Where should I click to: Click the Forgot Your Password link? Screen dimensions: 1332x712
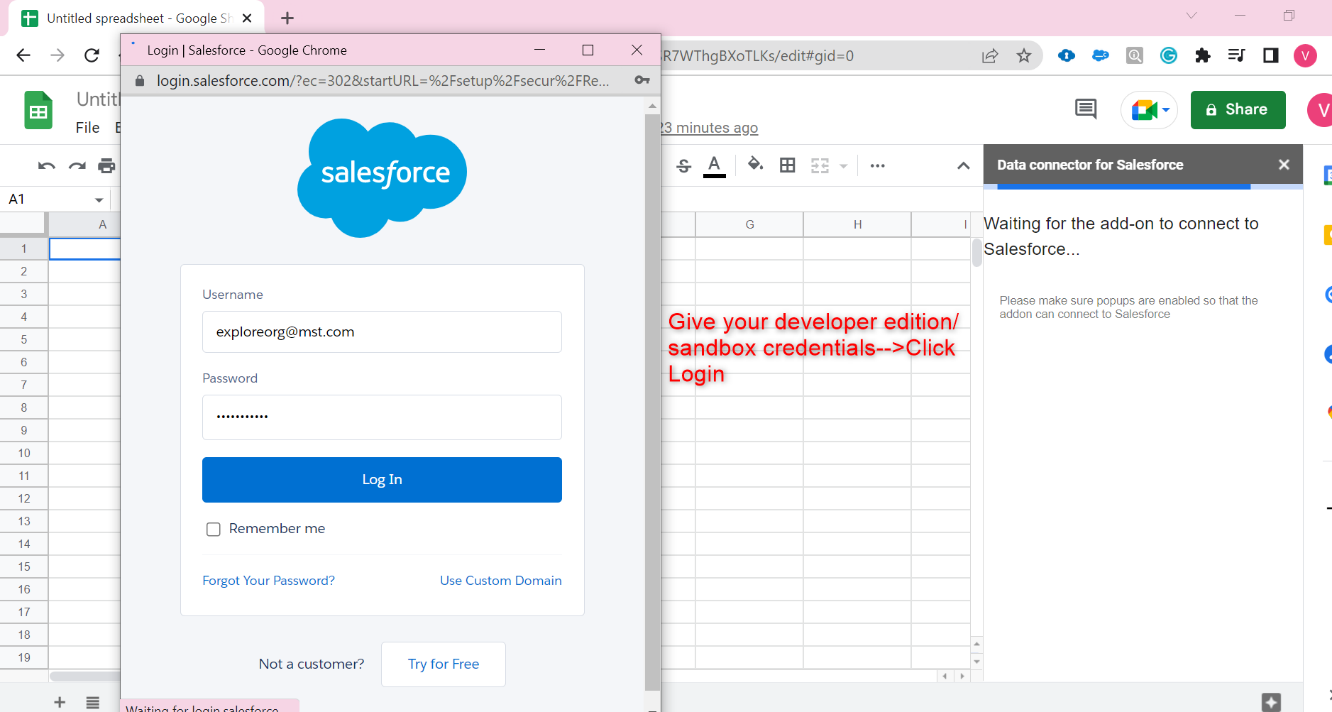coord(268,580)
